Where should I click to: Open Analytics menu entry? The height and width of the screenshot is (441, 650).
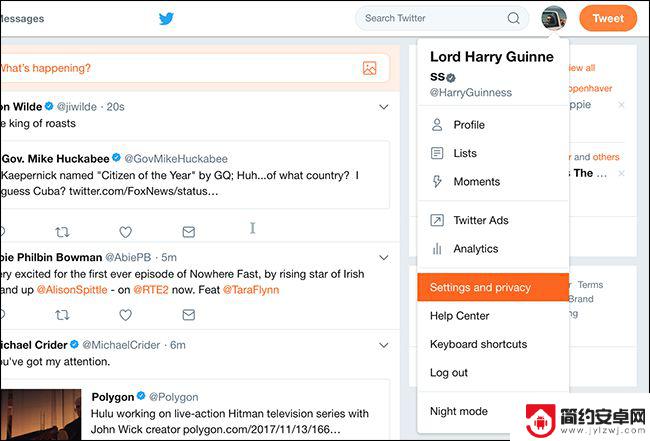coord(493,249)
